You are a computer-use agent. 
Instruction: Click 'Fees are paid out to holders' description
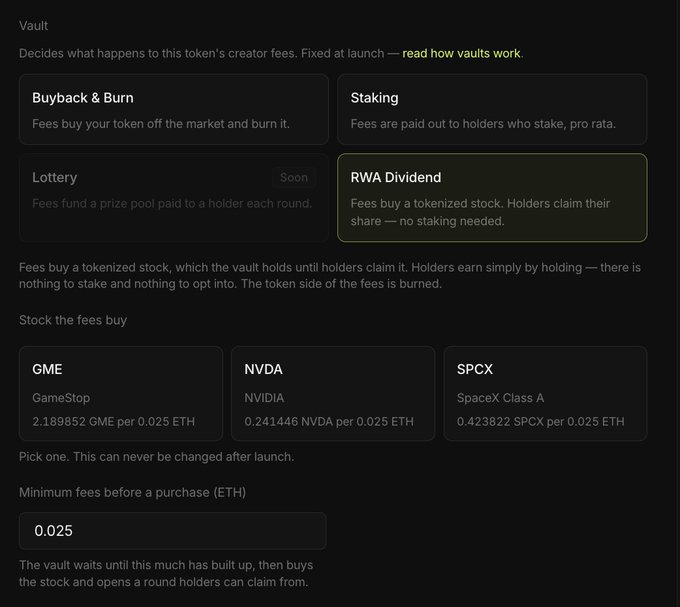(483, 124)
